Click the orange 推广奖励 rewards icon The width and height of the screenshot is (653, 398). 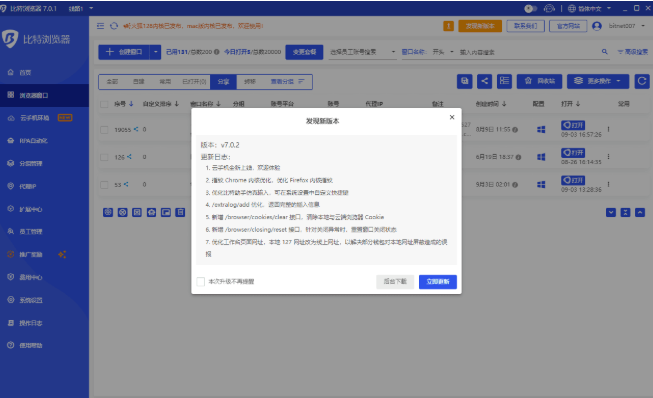pos(11,254)
